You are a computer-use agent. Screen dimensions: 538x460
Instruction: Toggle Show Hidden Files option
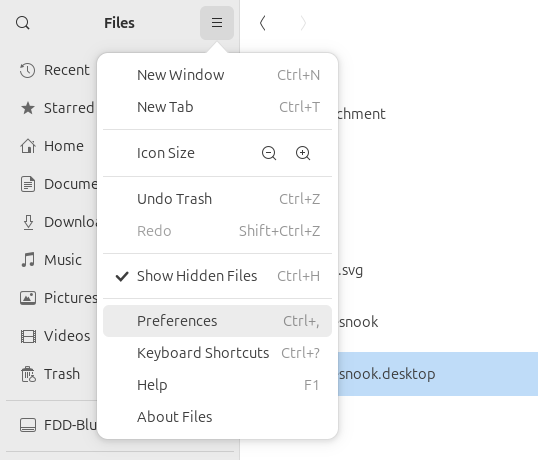coord(218,276)
